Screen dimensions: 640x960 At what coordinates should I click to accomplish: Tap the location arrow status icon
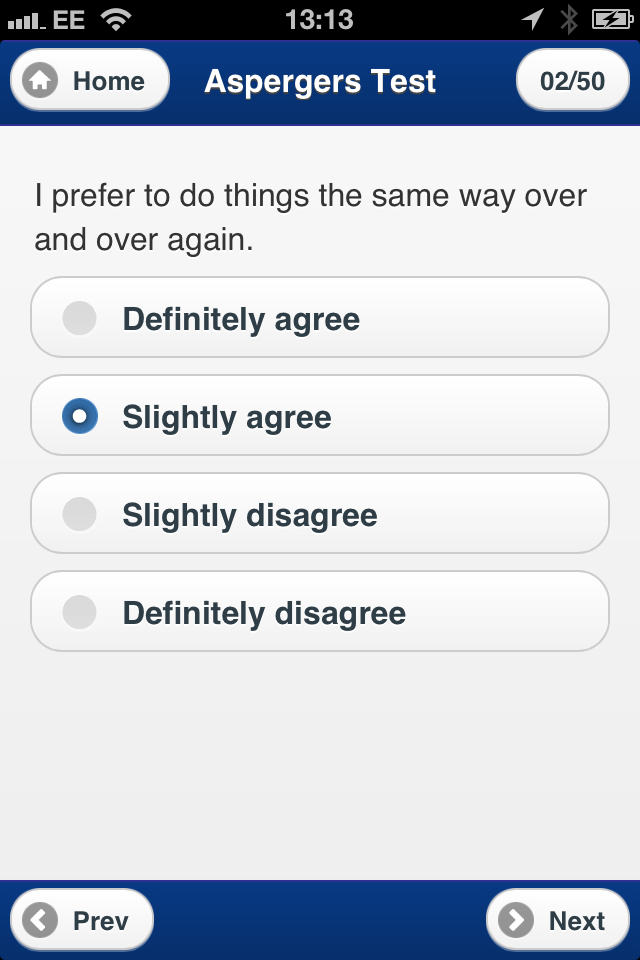tap(533, 19)
